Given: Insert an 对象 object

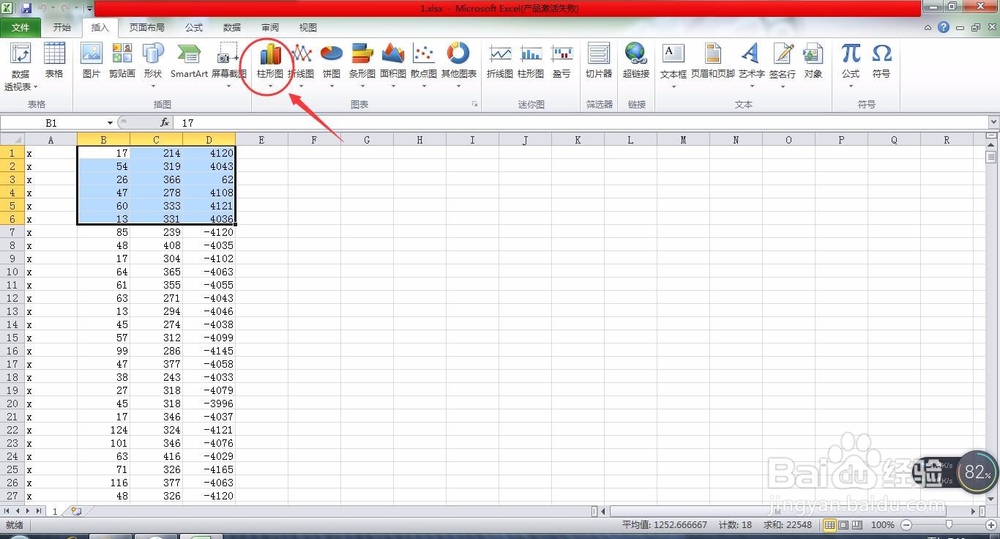Looking at the screenshot, I should (x=812, y=61).
